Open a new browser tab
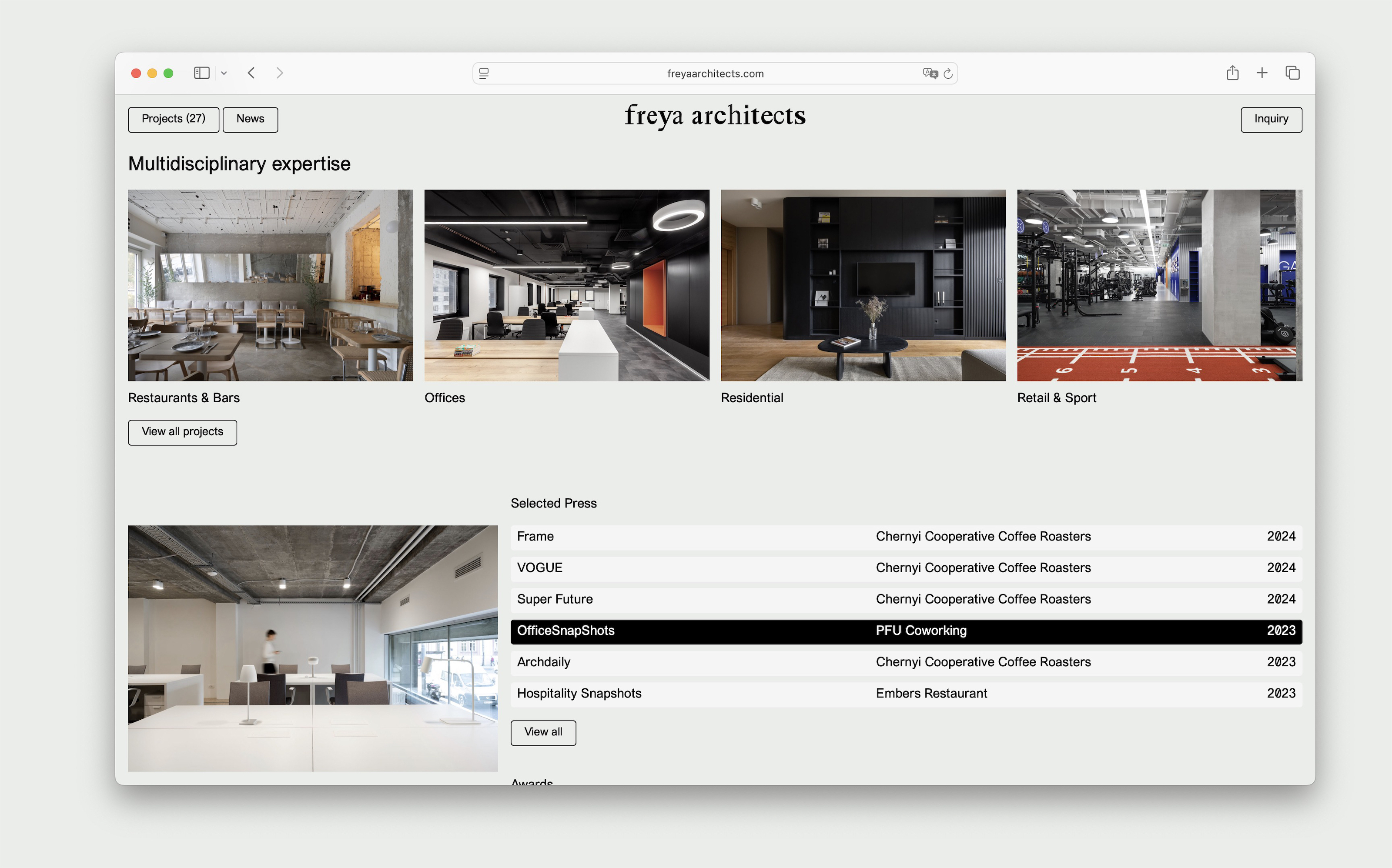The width and height of the screenshot is (1392, 868). (1261, 73)
